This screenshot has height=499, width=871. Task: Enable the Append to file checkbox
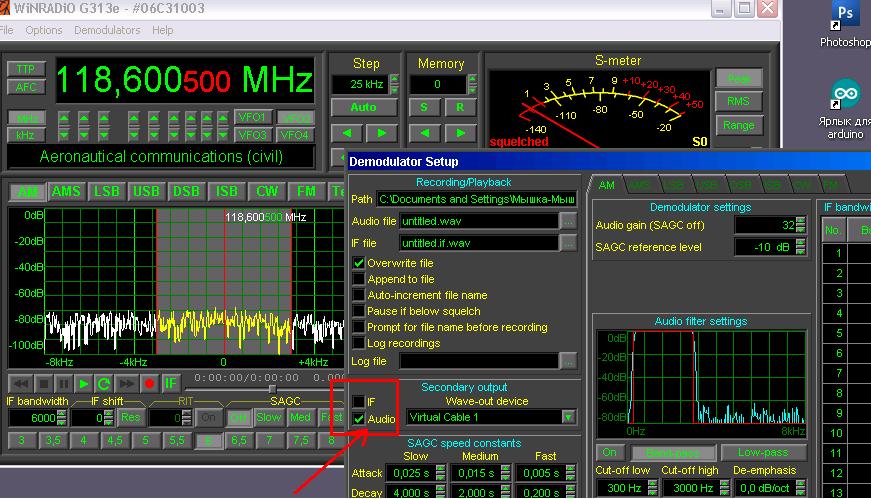(x=359, y=280)
